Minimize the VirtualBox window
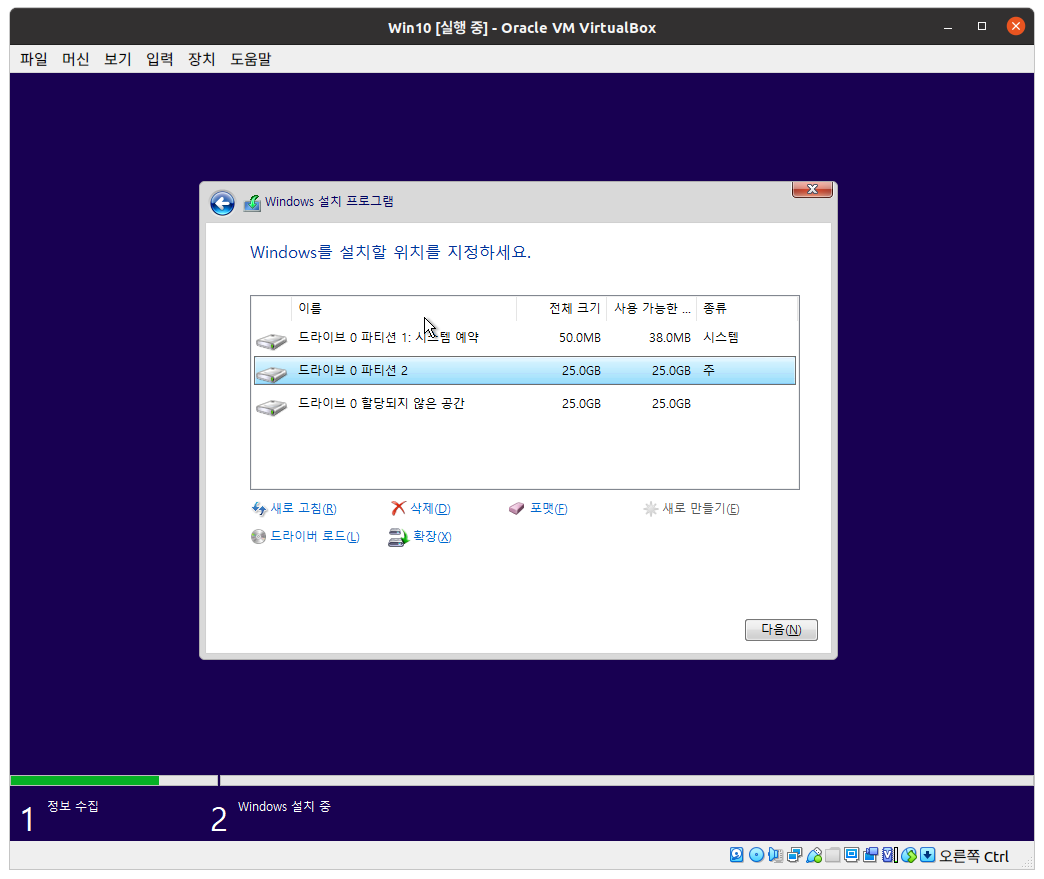This screenshot has height=879, width=1044. 947,27
